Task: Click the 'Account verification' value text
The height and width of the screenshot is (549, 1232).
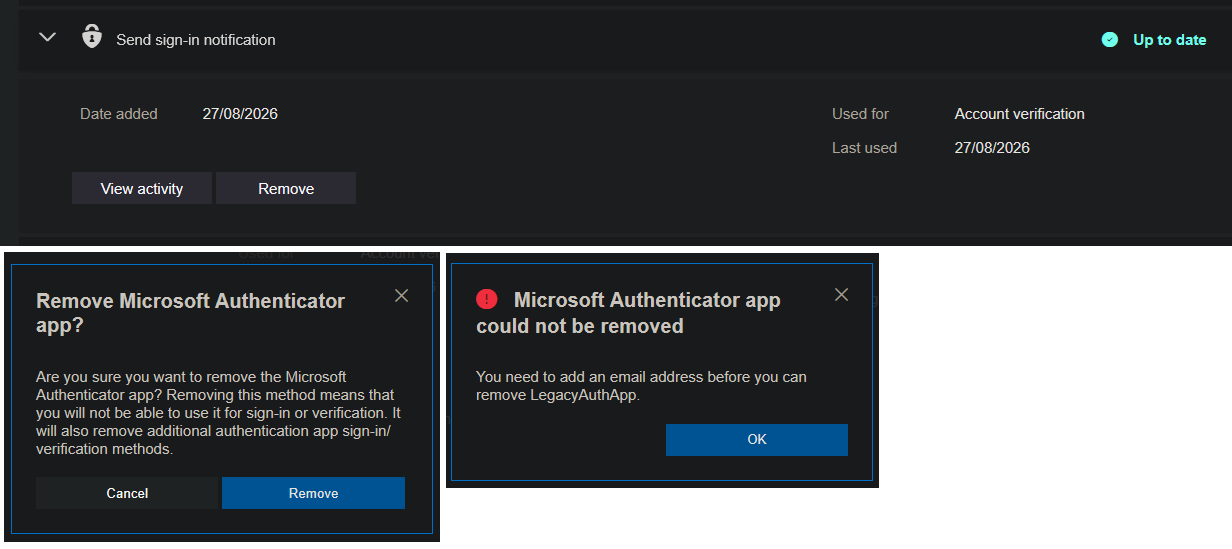Action: click(x=1019, y=114)
